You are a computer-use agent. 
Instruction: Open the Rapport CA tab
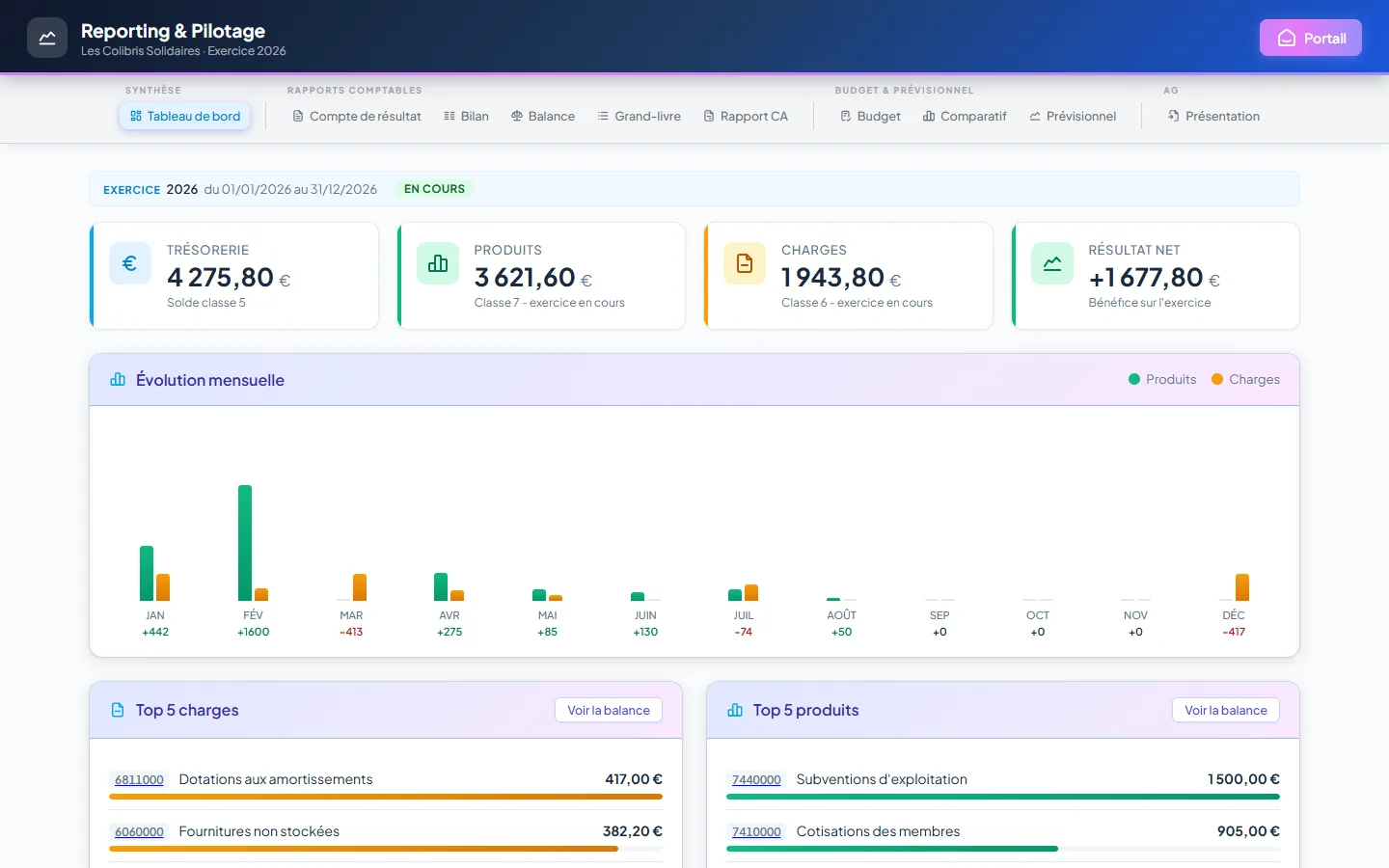pyautogui.click(x=746, y=116)
